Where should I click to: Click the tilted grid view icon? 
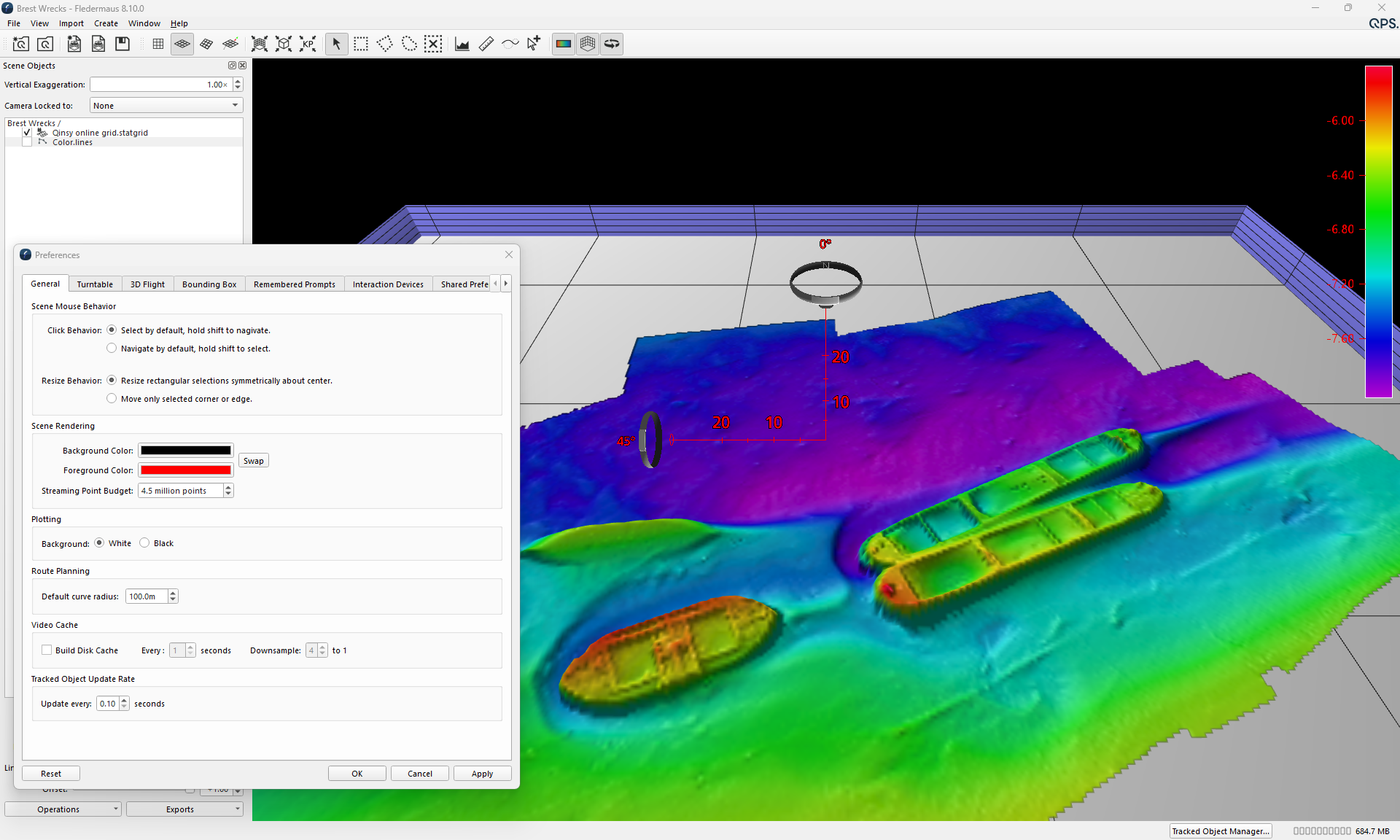point(206,44)
